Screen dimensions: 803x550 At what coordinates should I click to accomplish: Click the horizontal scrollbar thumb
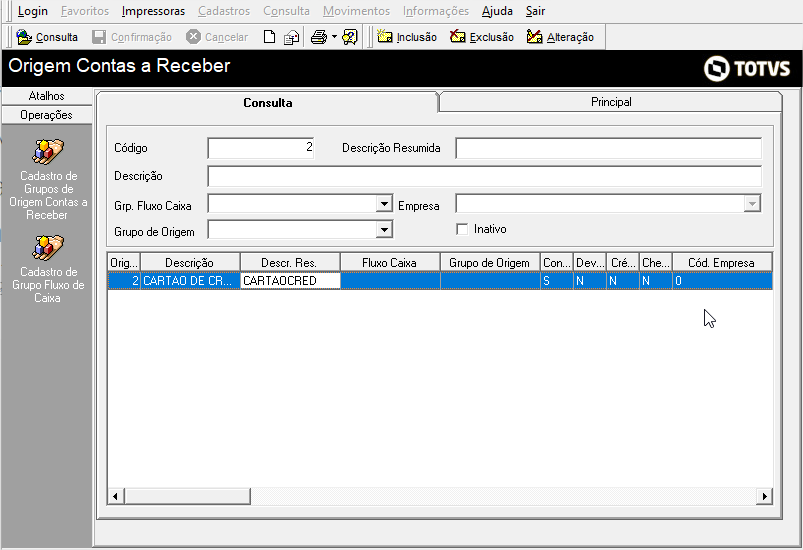187,496
